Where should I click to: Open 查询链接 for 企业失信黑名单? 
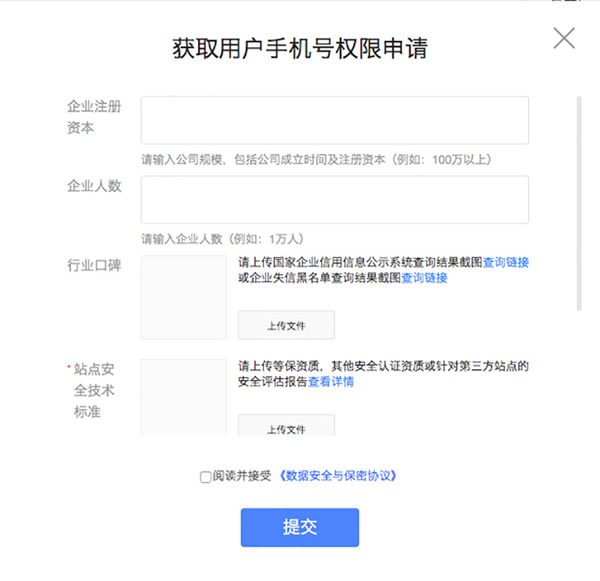click(424, 278)
